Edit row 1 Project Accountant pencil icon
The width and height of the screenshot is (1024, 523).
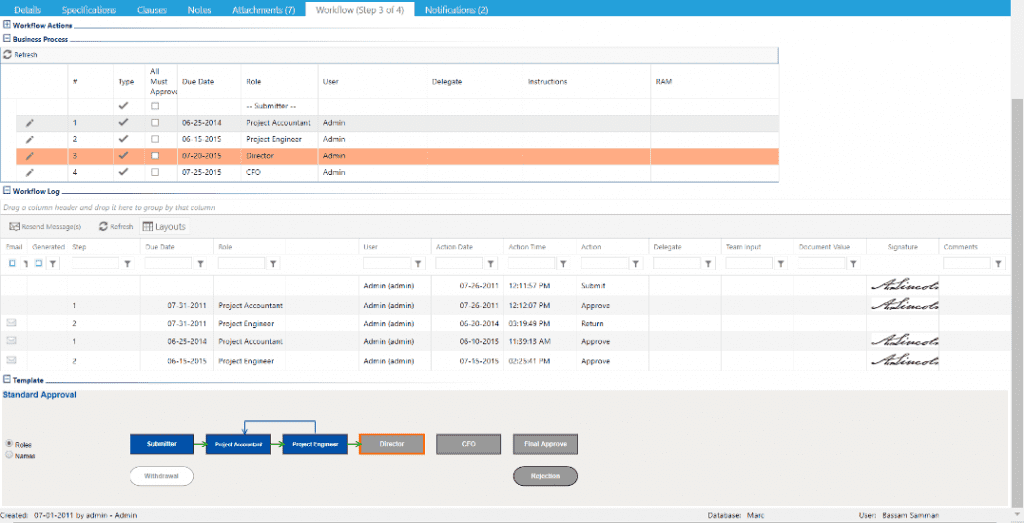point(29,123)
